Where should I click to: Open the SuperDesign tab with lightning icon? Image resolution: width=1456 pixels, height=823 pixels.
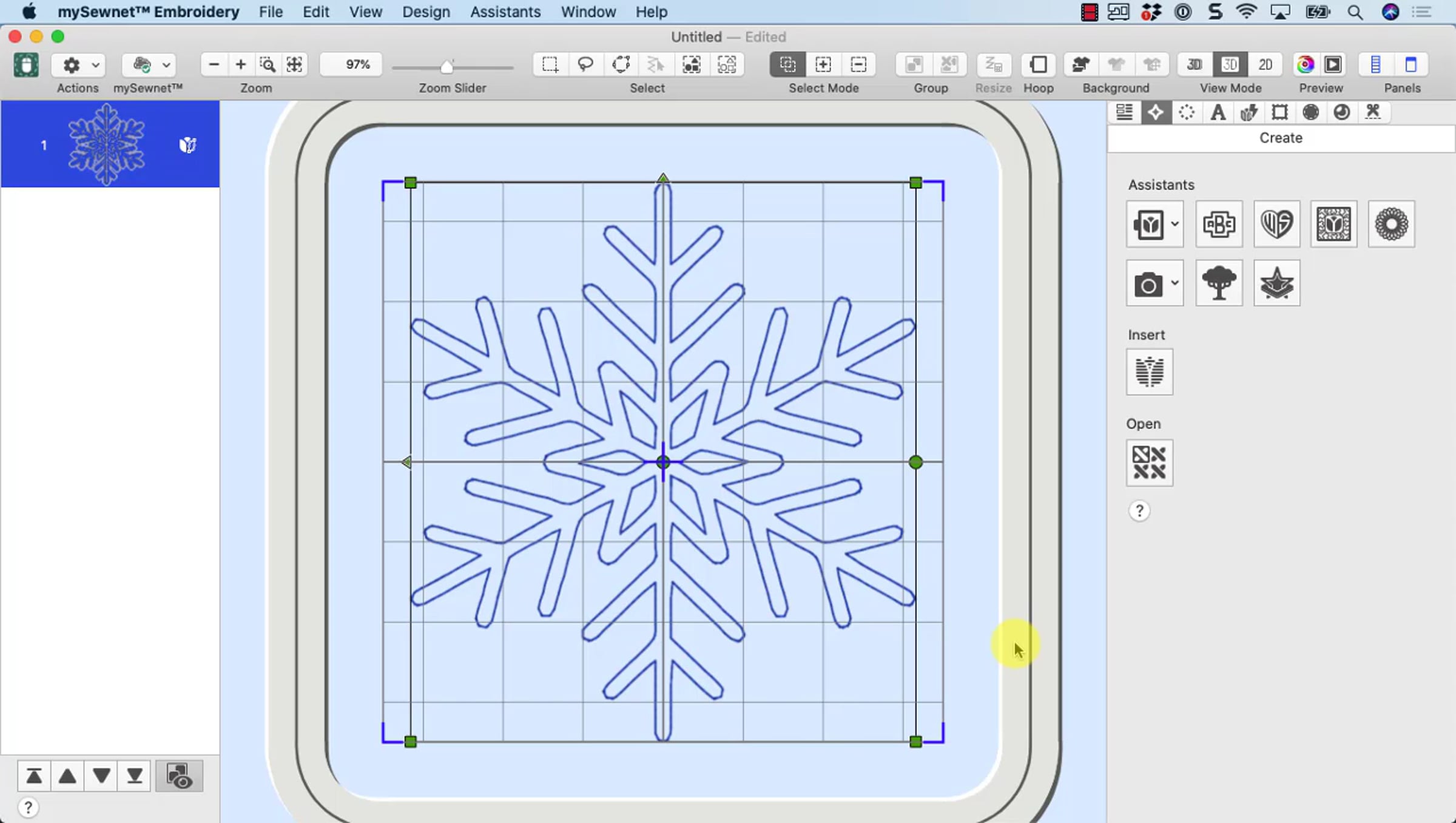tap(1249, 112)
